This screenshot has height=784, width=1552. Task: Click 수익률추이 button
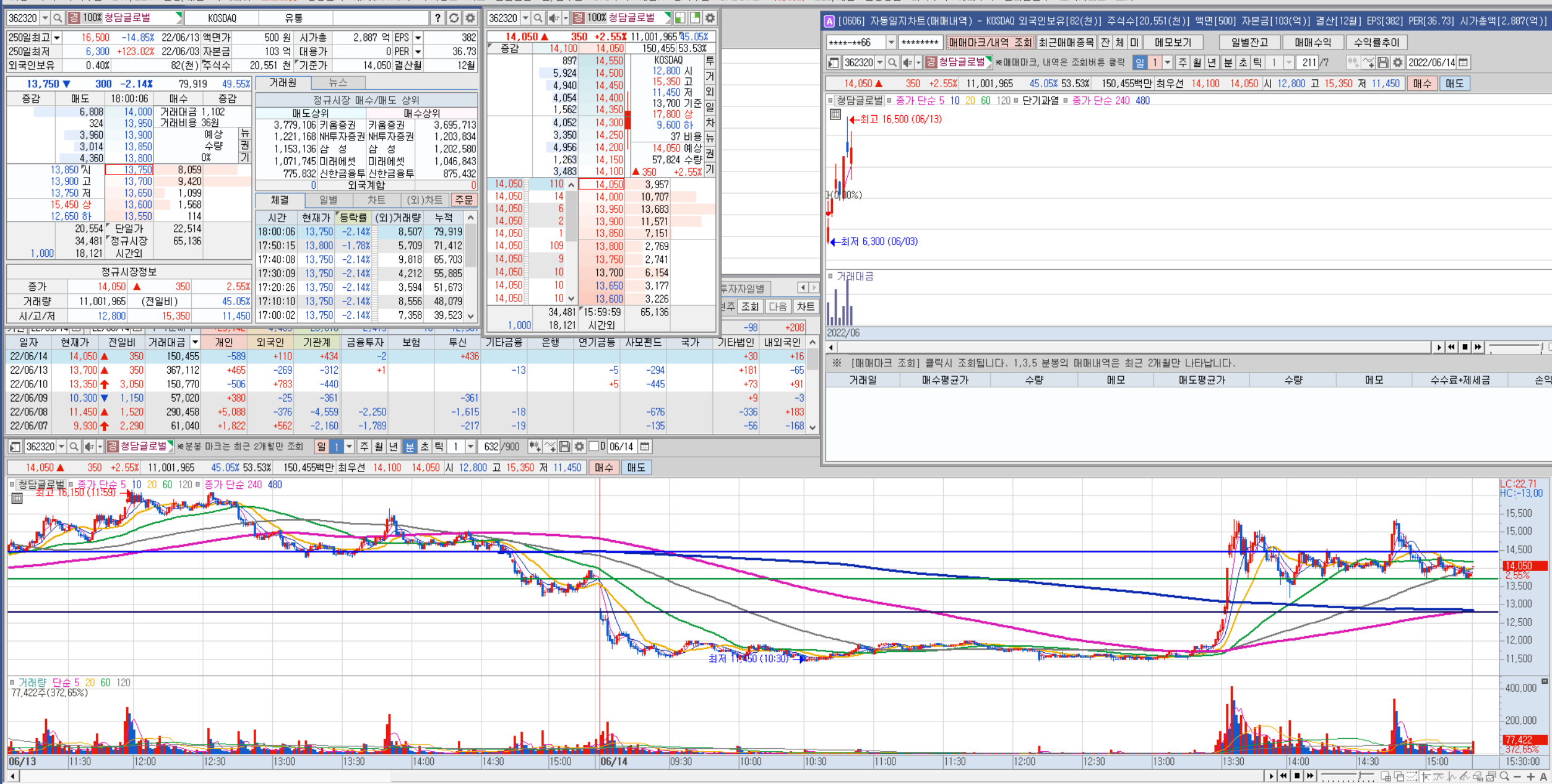(x=1376, y=43)
